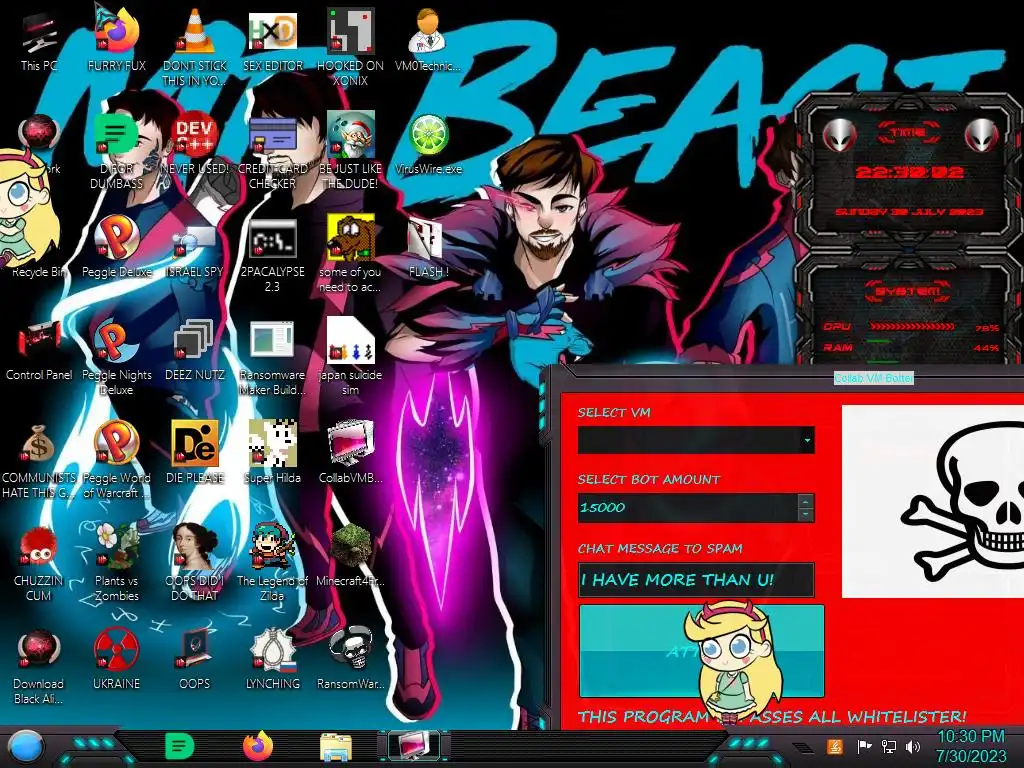
Task: Increase the bot amount with up arrow
Action: [x=805, y=501]
